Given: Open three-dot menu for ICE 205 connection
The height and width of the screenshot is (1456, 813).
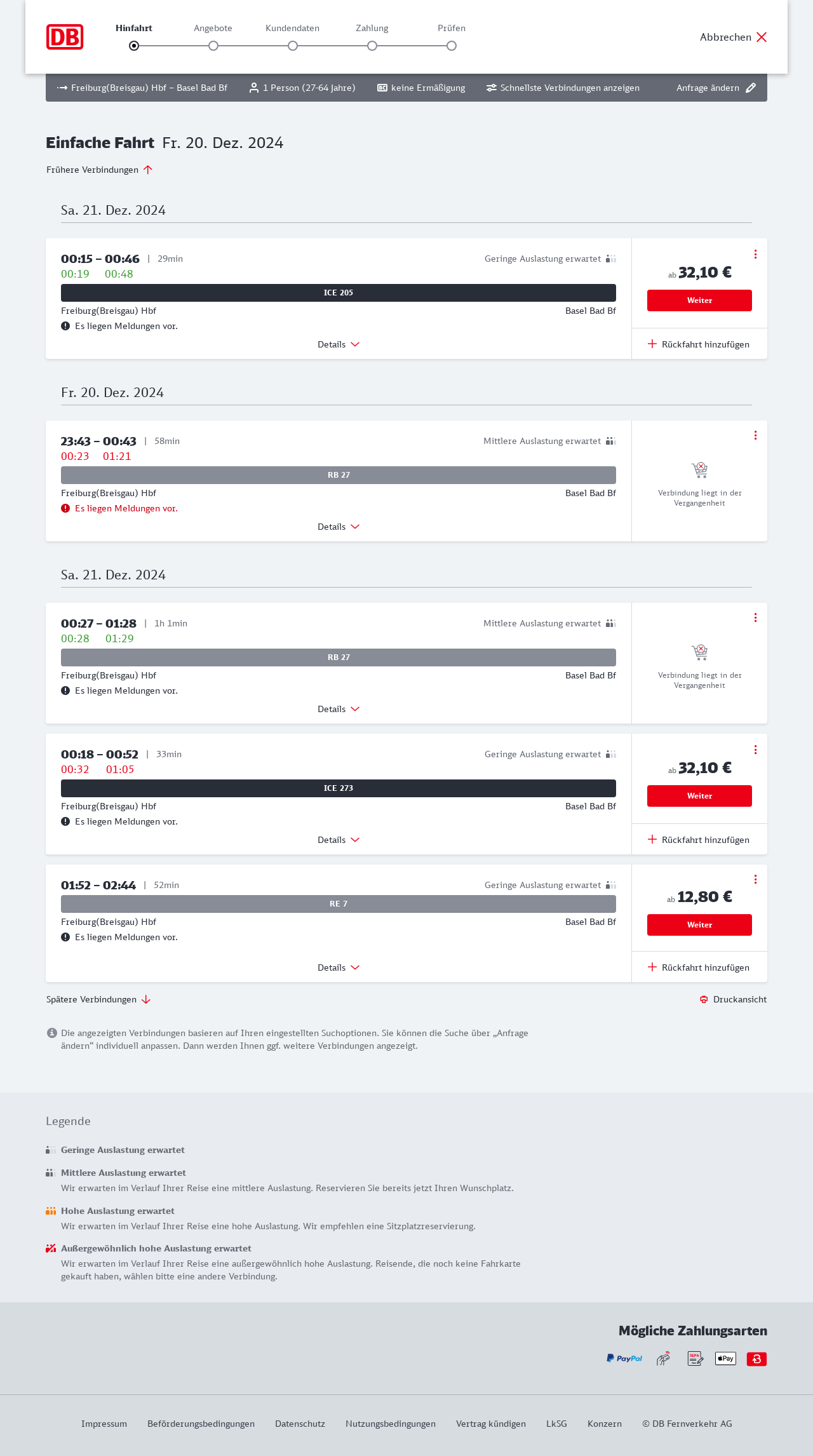Looking at the screenshot, I should point(755,254).
